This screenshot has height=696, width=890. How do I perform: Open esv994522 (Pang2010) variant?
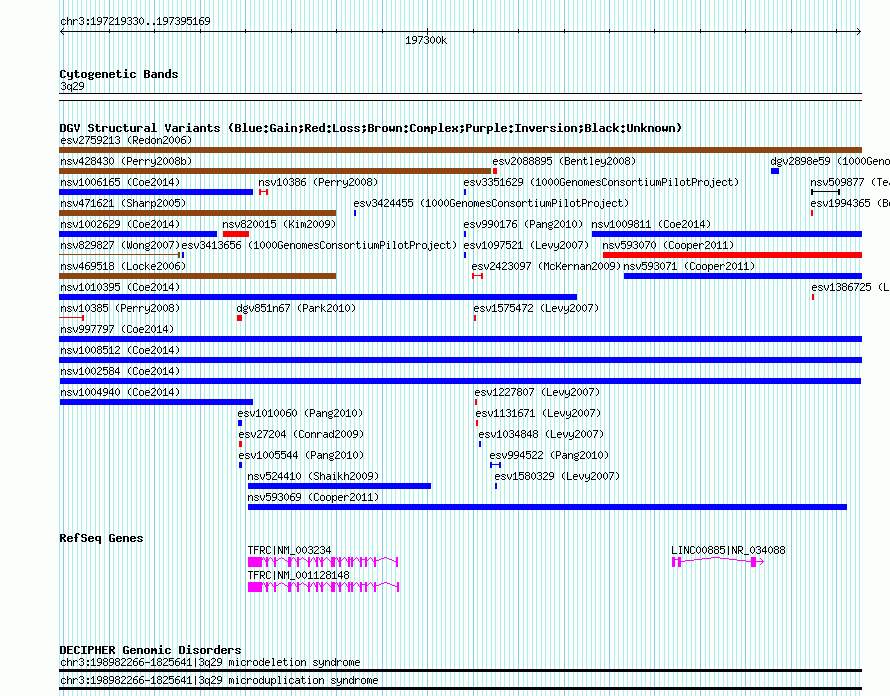pyautogui.click(x=549, y=455)
